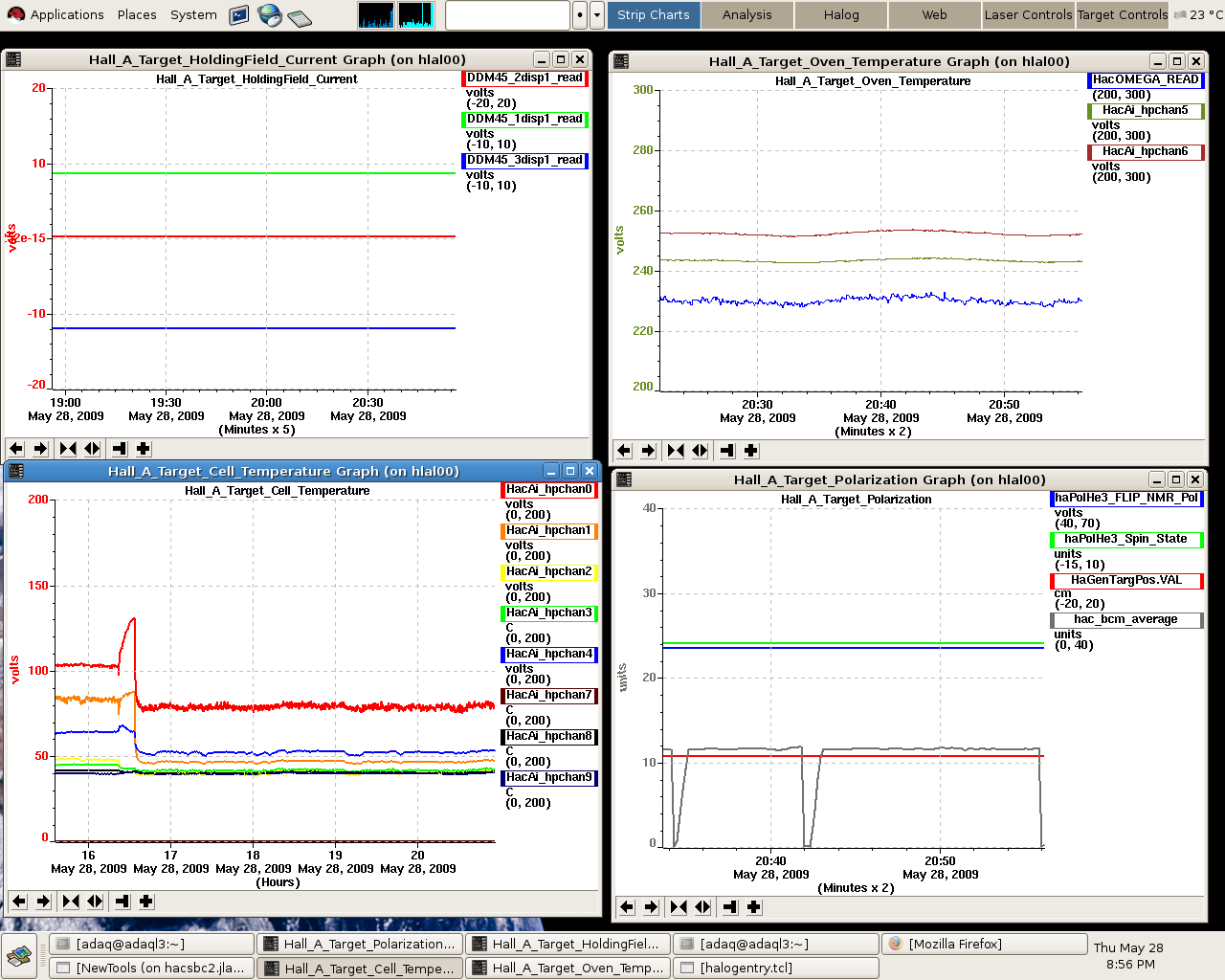The width and height of the screenshot is (1225, 980).
Task: Click the taskbar date and time clock
Action: (x=1129, y=956)
